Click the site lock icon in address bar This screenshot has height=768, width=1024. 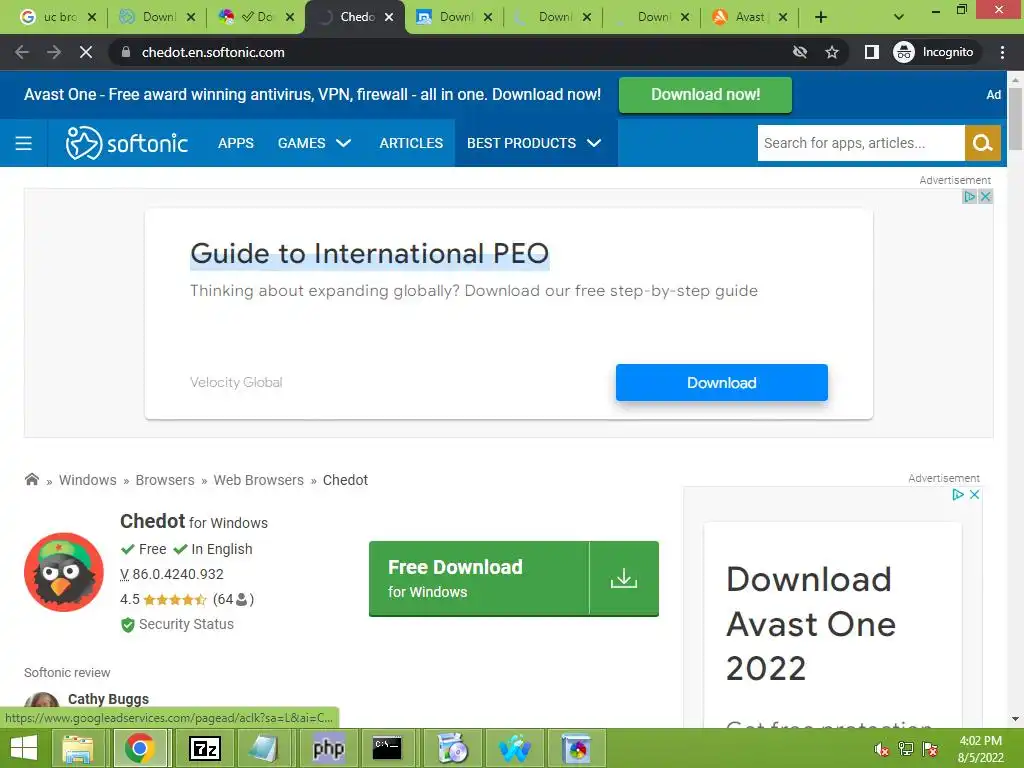click(126, 52)
